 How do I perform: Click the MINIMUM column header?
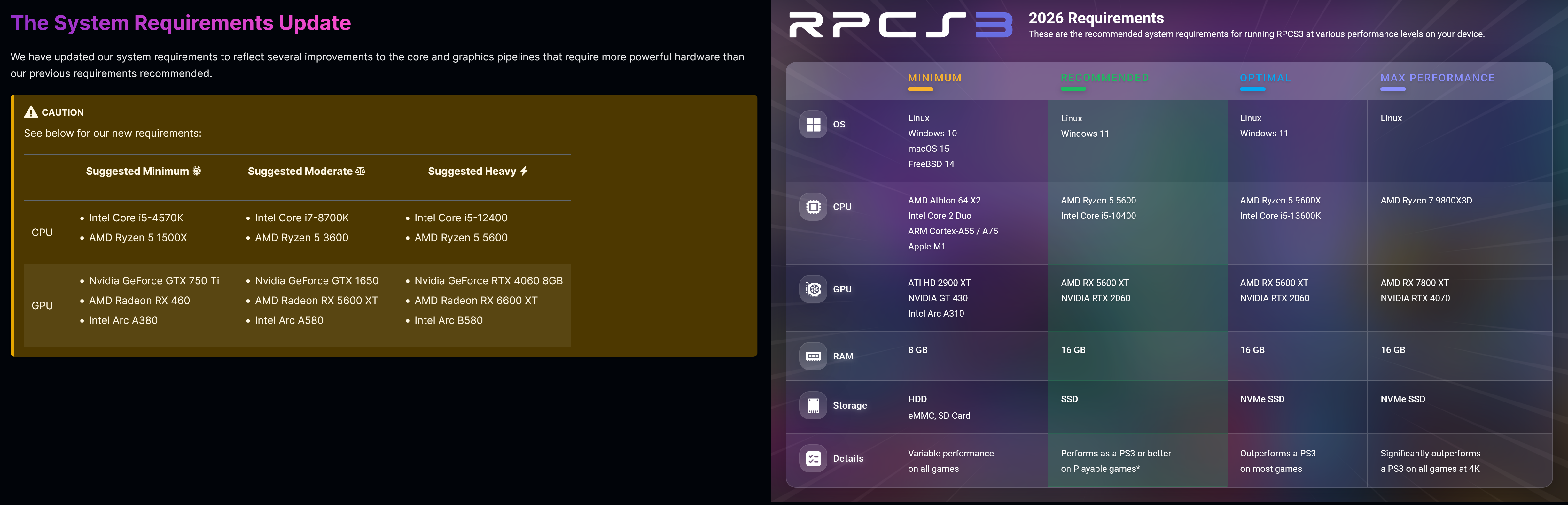pos(934,78)
